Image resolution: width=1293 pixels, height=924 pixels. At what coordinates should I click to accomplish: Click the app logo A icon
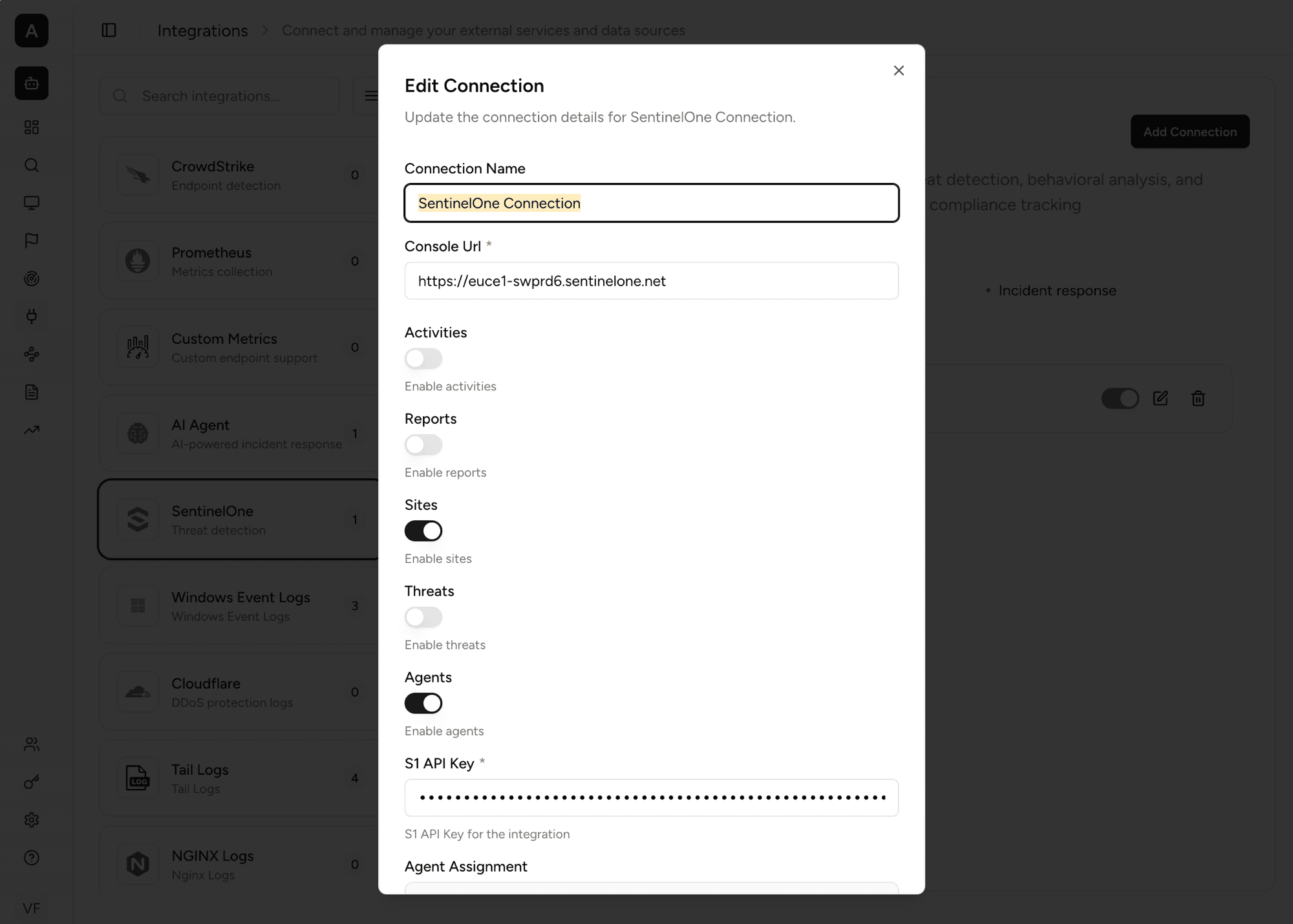tap(32, 30)
